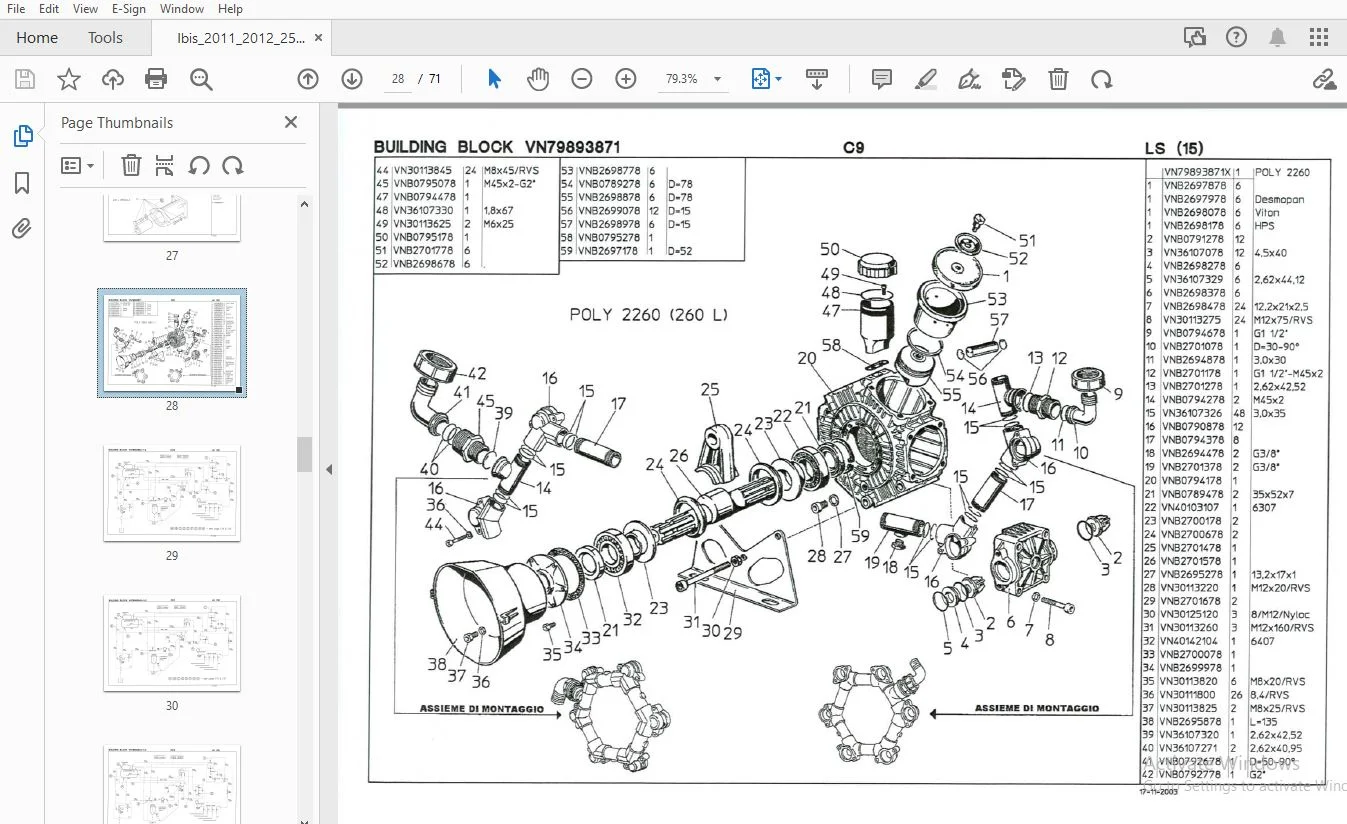Select the page 27 thumbnail

(172, 219)
